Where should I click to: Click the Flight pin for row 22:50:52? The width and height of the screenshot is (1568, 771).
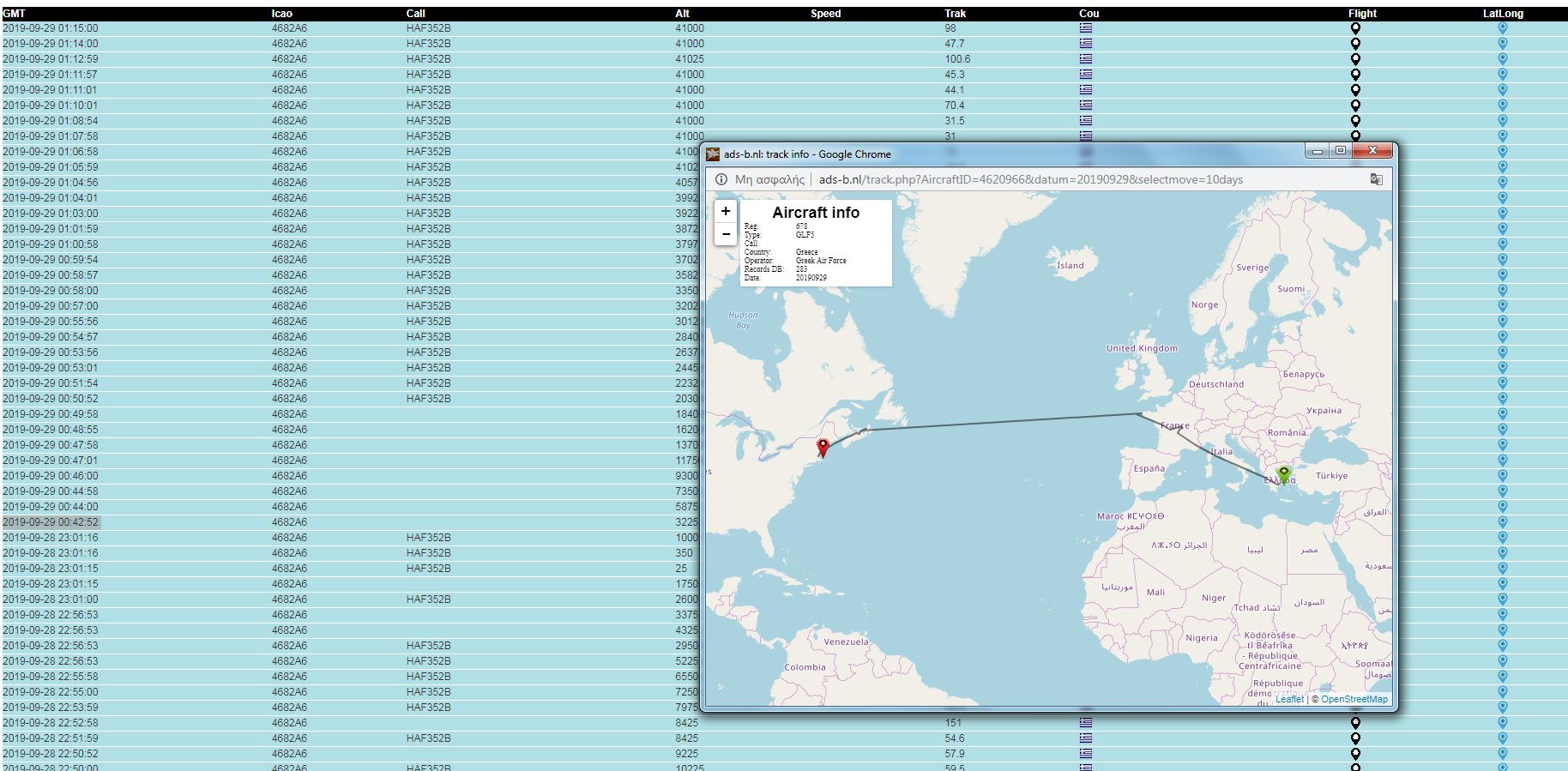click(x=1355, y=754)
